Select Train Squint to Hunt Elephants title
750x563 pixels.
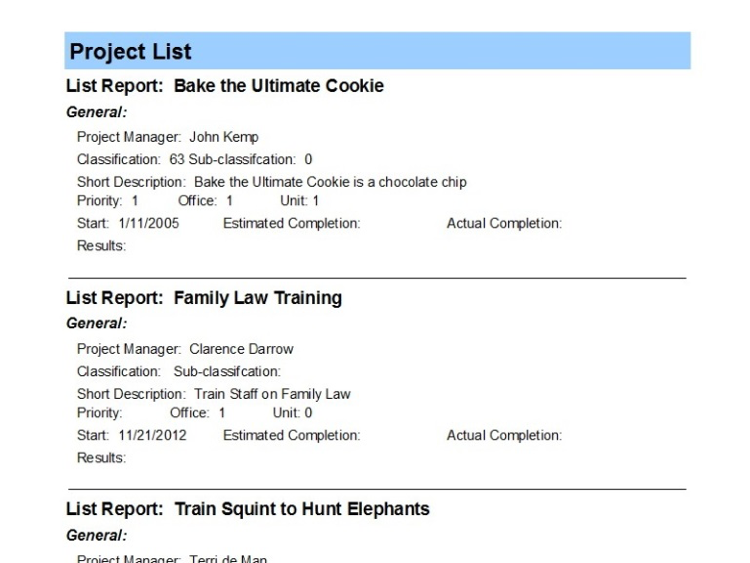click(248, 510)
